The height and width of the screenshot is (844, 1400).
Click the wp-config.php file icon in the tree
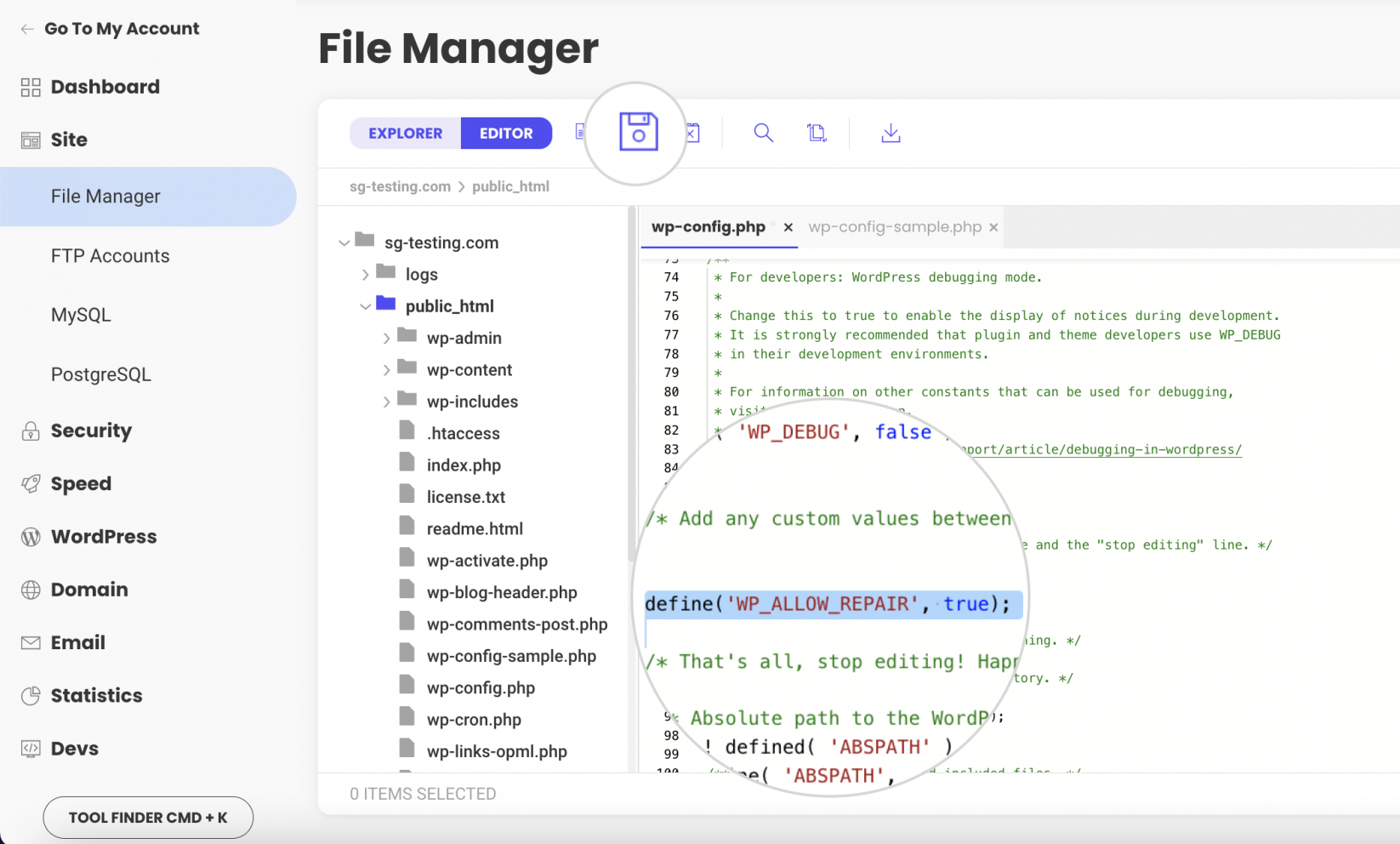pos(407,685)
